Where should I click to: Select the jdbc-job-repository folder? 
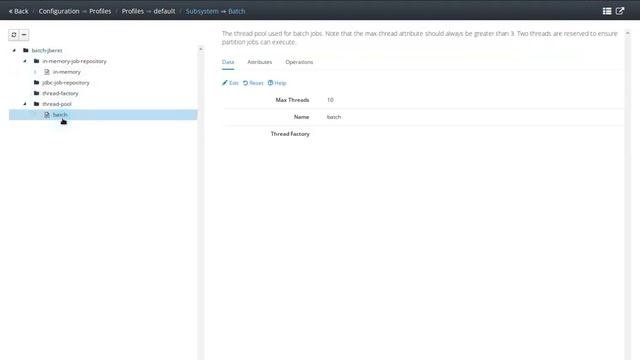[66, 82]
